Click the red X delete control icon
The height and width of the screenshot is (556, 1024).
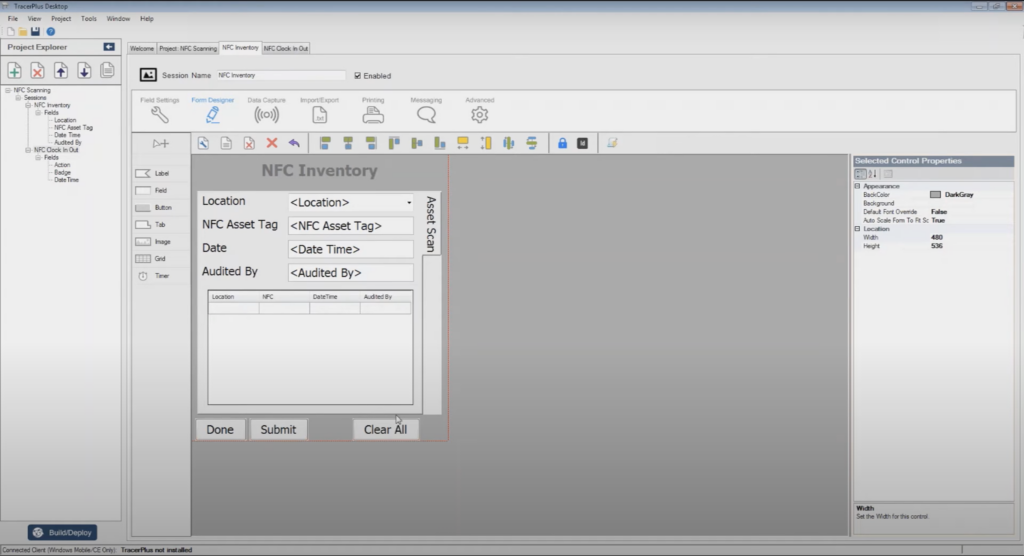pos(272,143)
